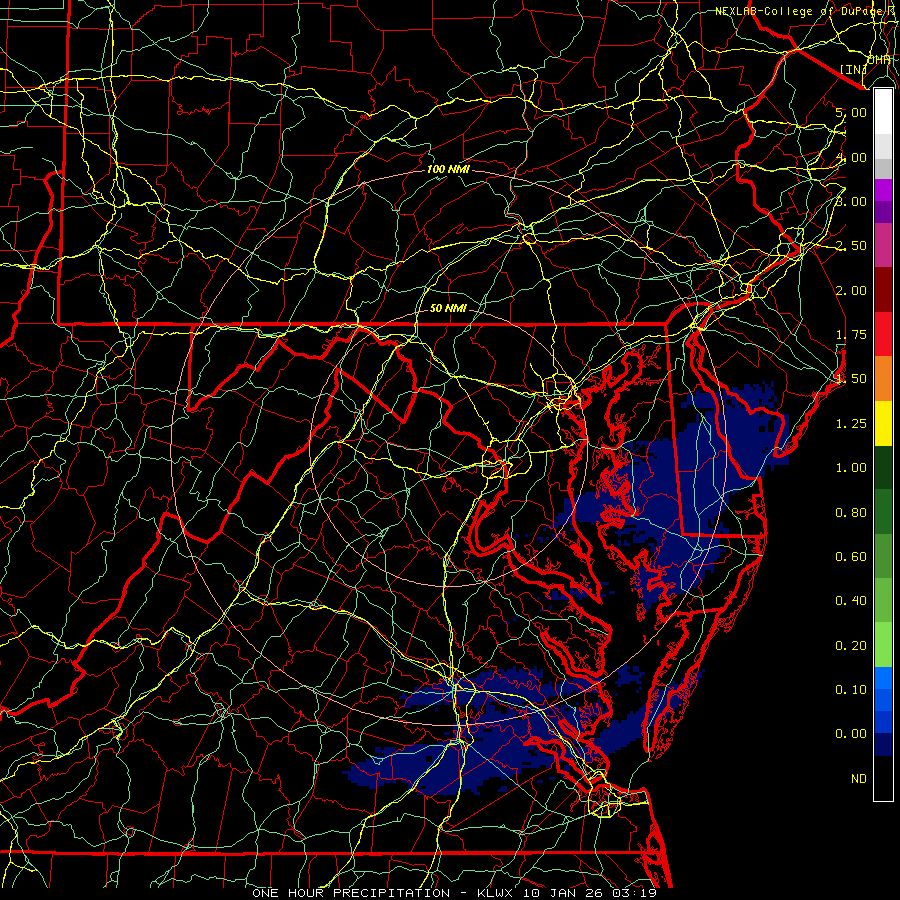Click the 0.60 legend value
The height and width of the screenshot is (900, 900).
(851, 557)
